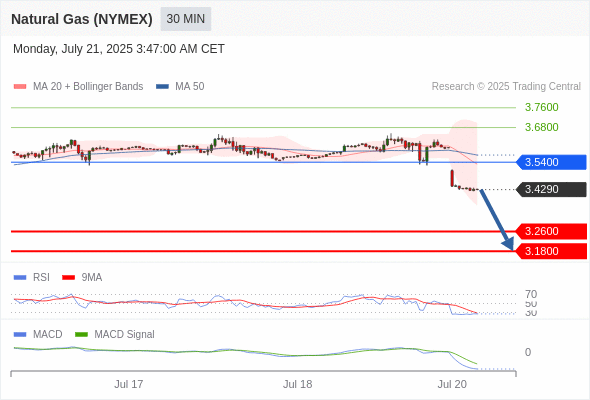Click the Jul 17 date axis label
Image resolution: width=590 pixels, height=400 pixels.
tap(129, 384)
